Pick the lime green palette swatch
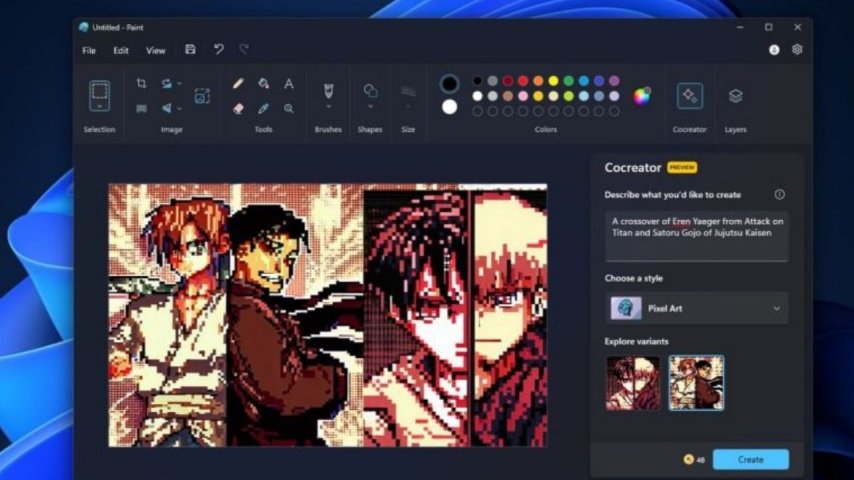The height and width of the screenshot is (480, 854). tap(569, 96)
